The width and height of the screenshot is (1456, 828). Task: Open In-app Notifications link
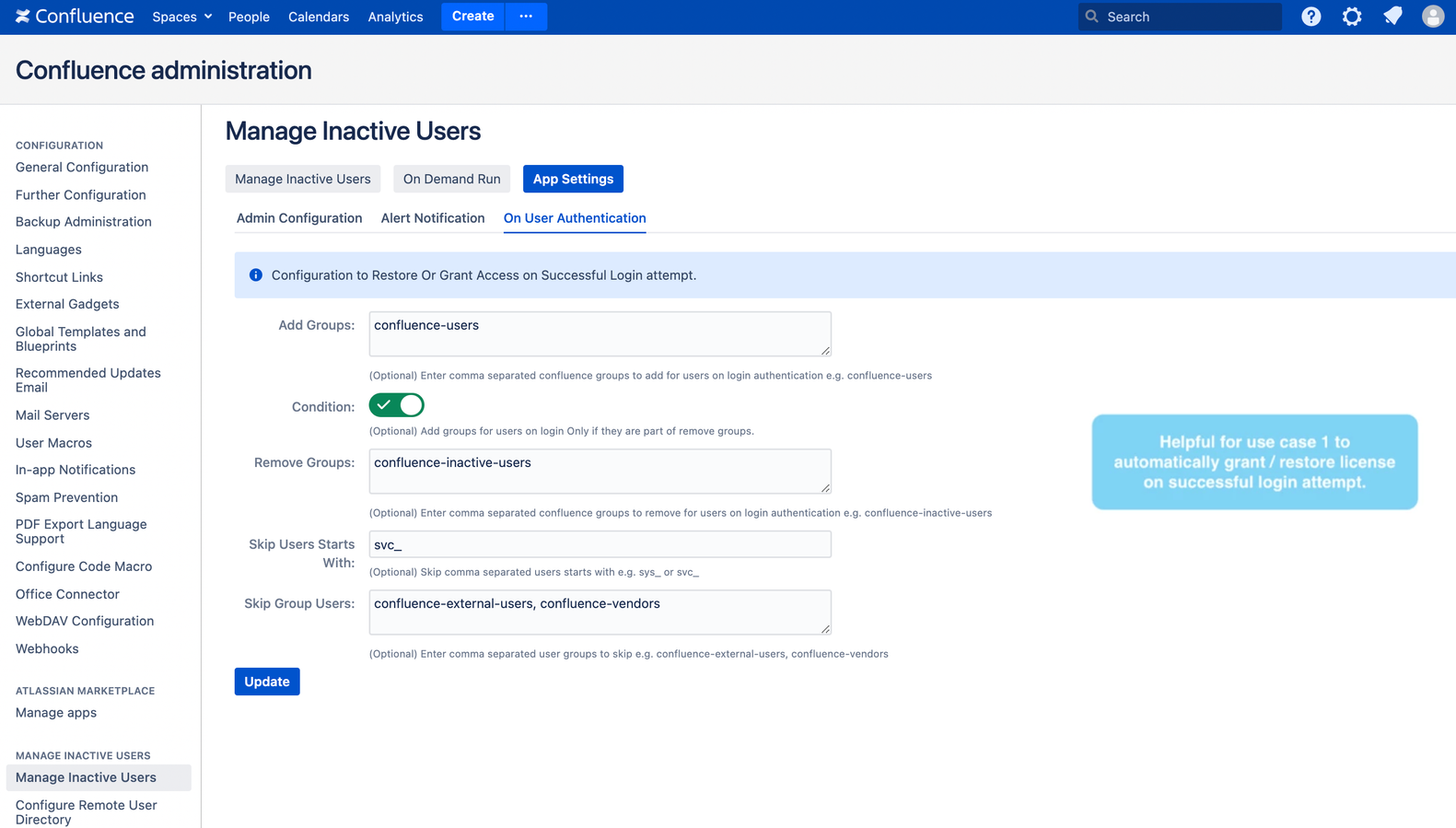tap(76, 470)
